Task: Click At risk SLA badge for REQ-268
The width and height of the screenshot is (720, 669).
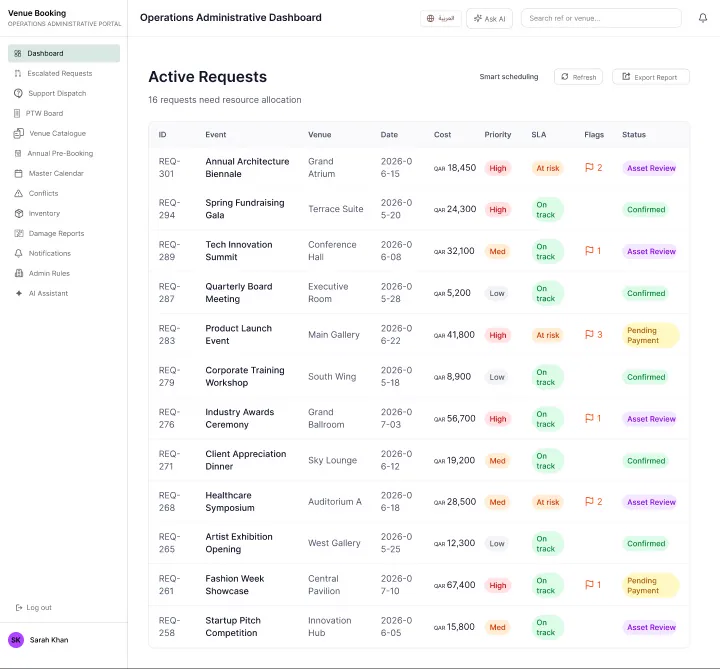Action: (x=547, y=502)
